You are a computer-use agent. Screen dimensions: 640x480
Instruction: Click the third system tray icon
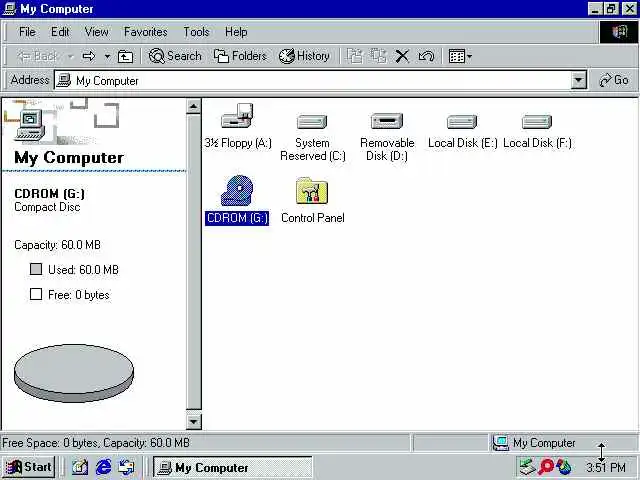(564, 467)
